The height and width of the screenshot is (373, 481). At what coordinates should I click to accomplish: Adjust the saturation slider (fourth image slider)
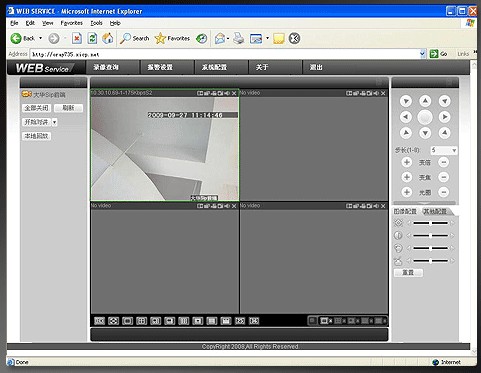coord(430,261)
